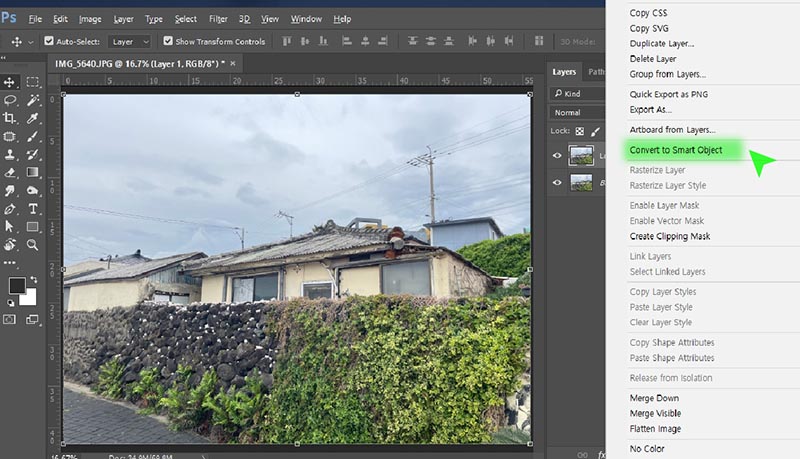Pick the Brush tool
Viewport: 800px width, 459px height.
(33, 136)
